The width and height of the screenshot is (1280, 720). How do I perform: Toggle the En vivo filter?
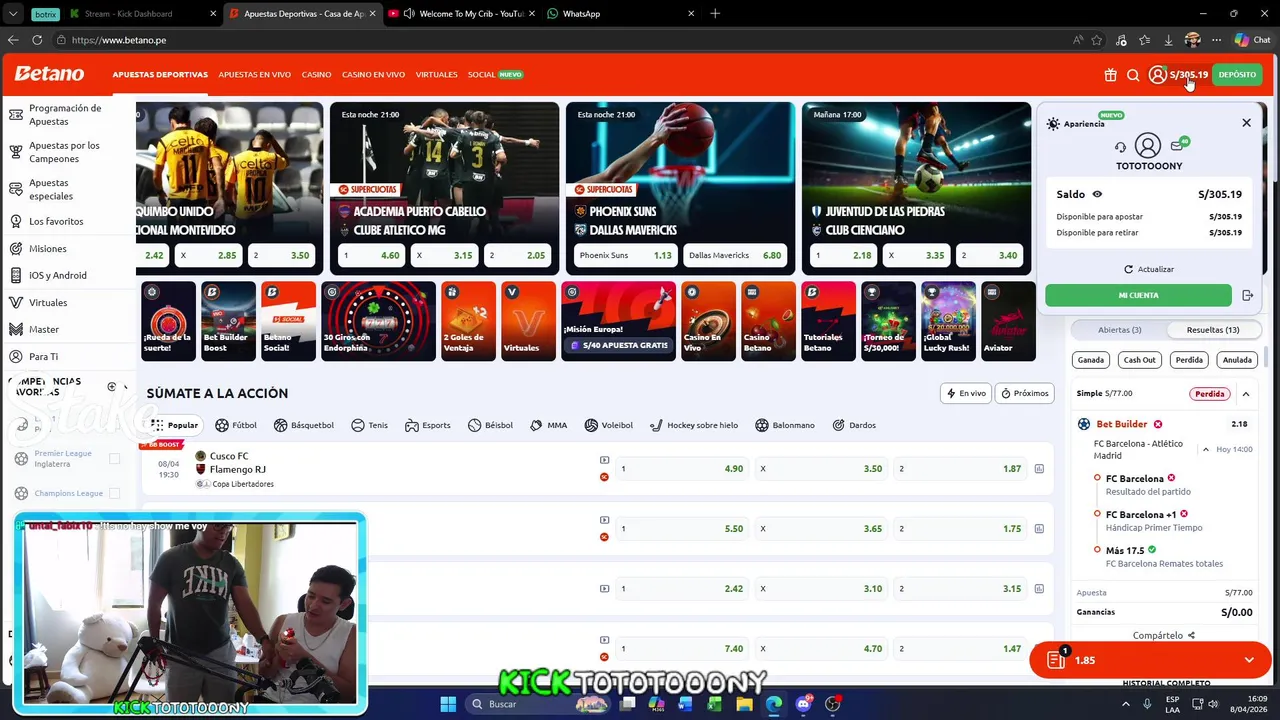(x=966, y=393)
